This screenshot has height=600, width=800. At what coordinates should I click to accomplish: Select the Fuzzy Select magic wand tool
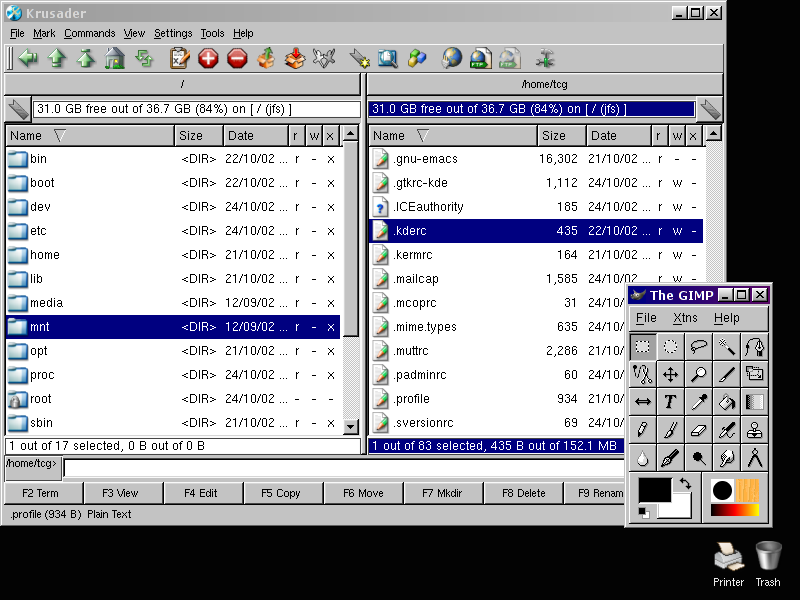[727, 347]
